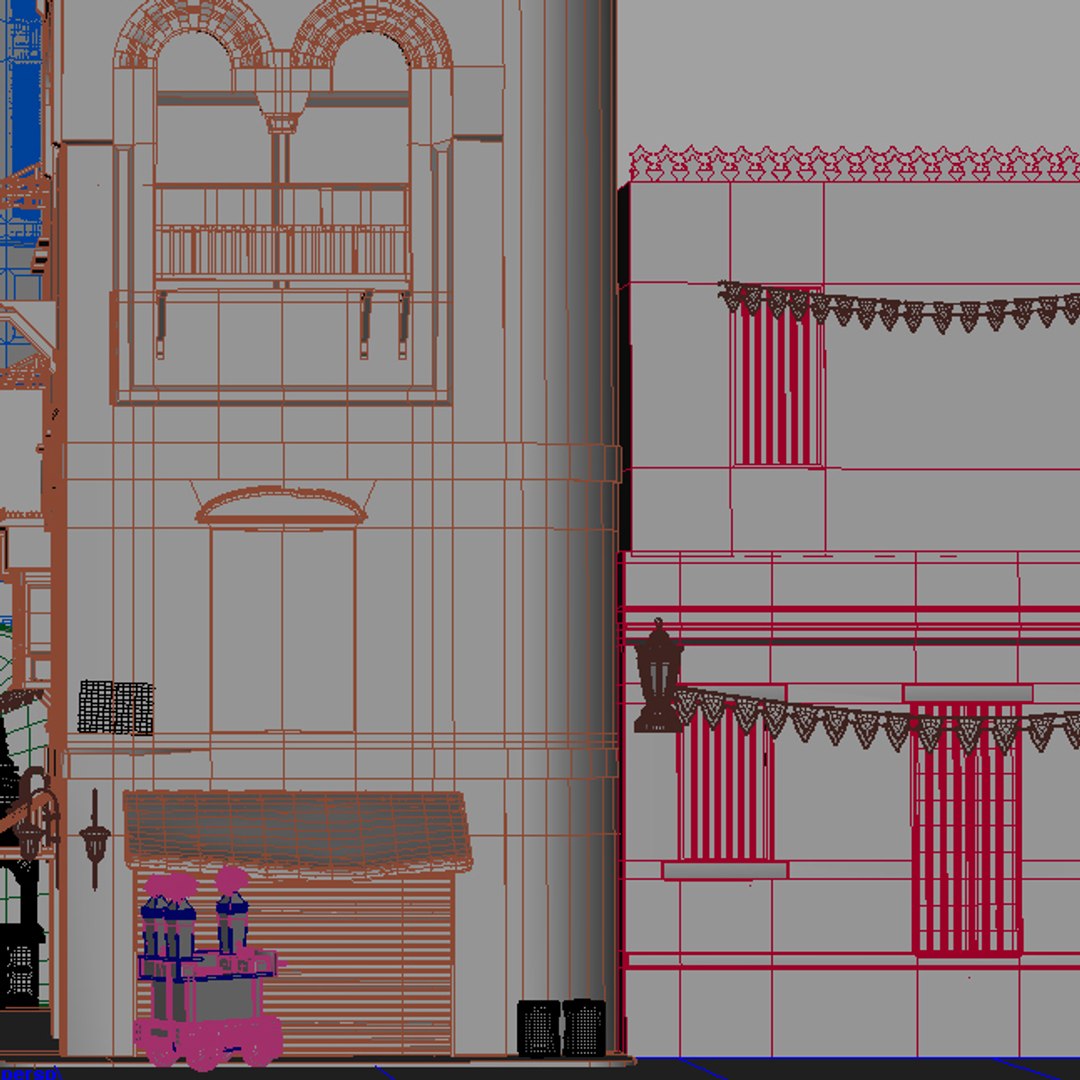Select the black crates at the column base
The width and height of the screenshot is (1080, 1080).
tap(561, 1028)
